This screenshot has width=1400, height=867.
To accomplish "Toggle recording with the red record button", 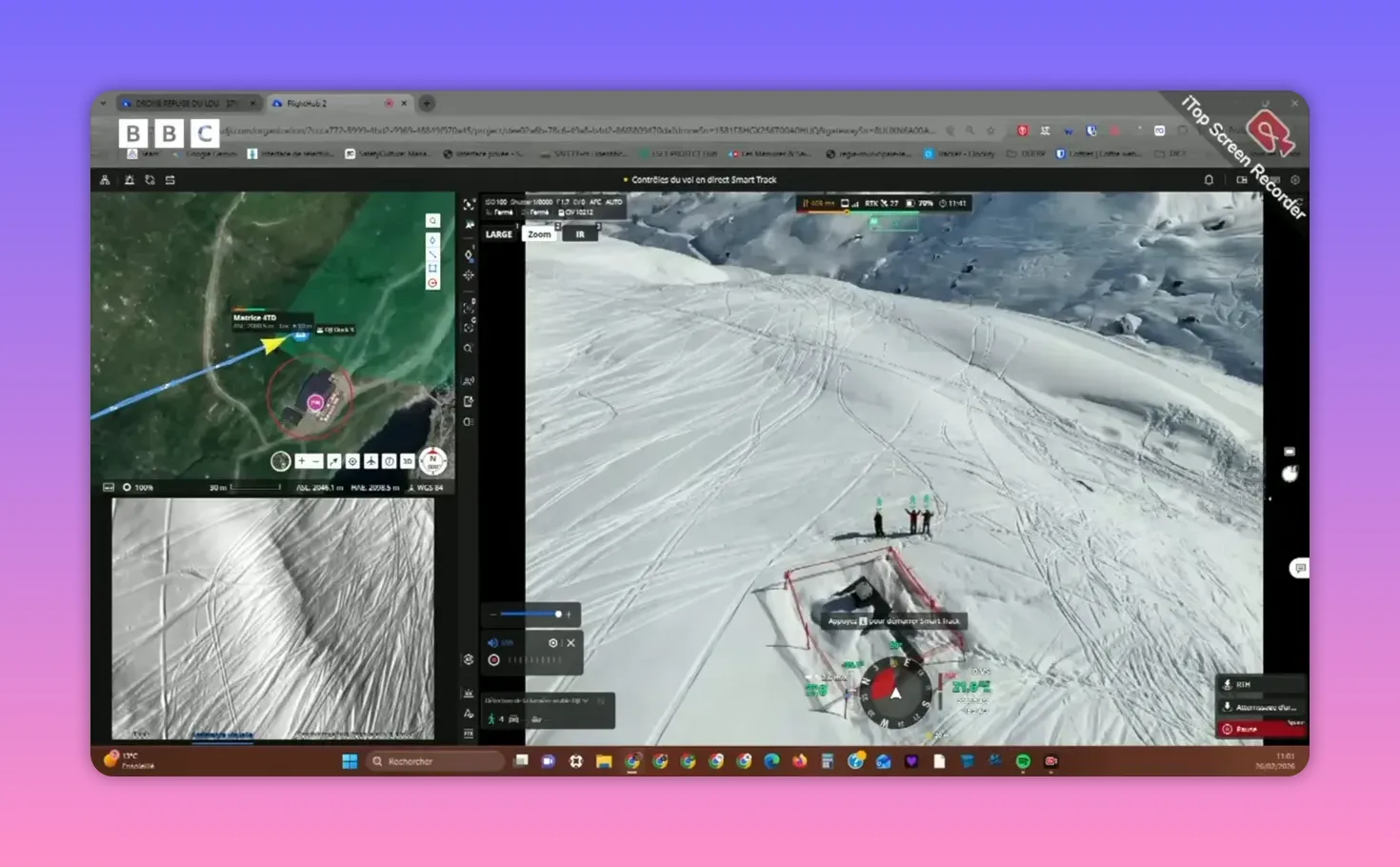I will pos(494,659).
